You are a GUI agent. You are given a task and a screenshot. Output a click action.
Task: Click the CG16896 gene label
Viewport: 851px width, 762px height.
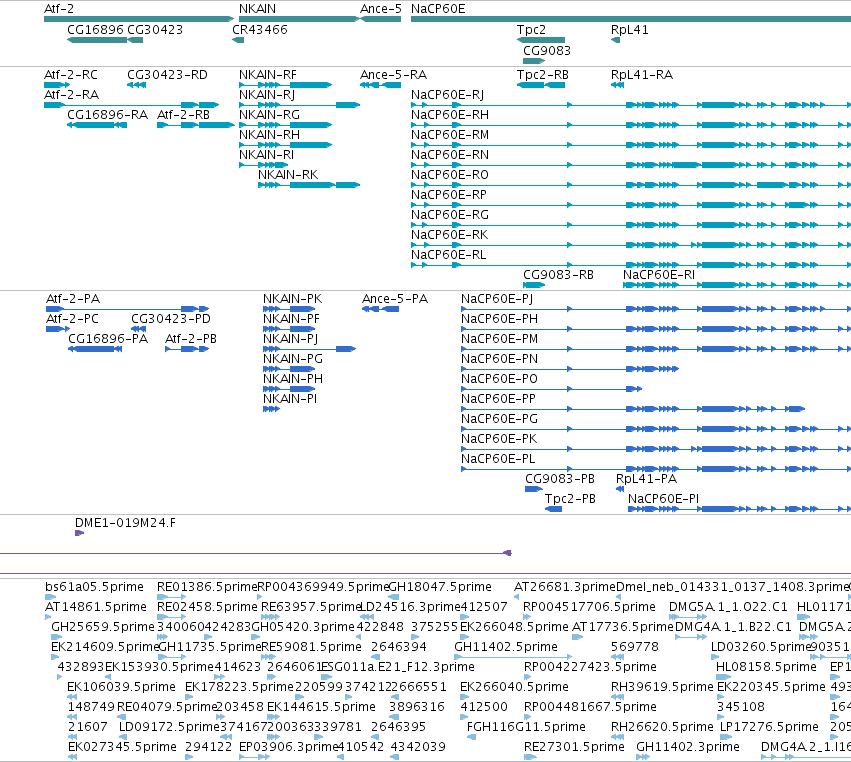pyautogui.click(x=95, y=30)
